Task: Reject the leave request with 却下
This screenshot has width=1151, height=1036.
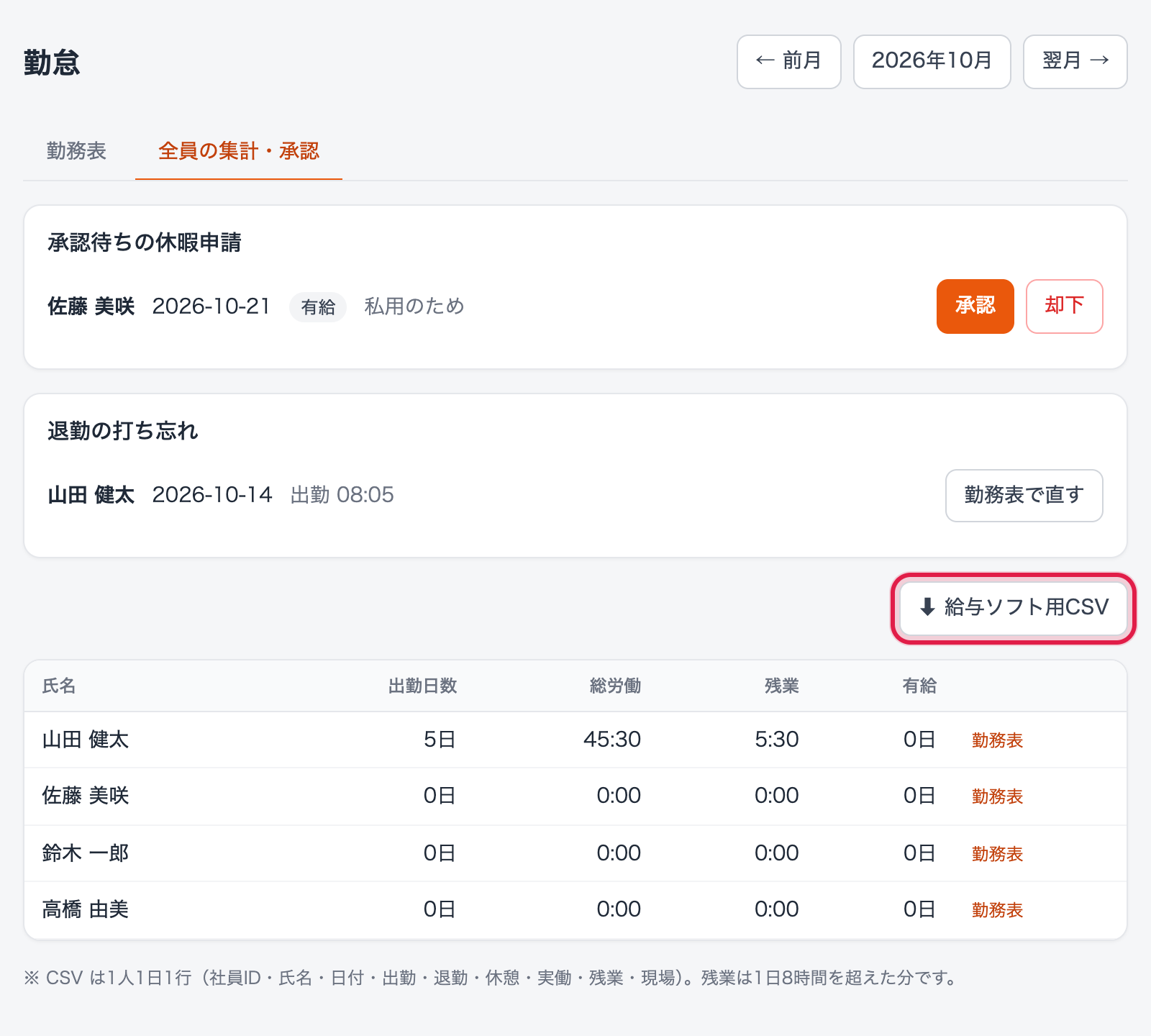Action: 1065,306
